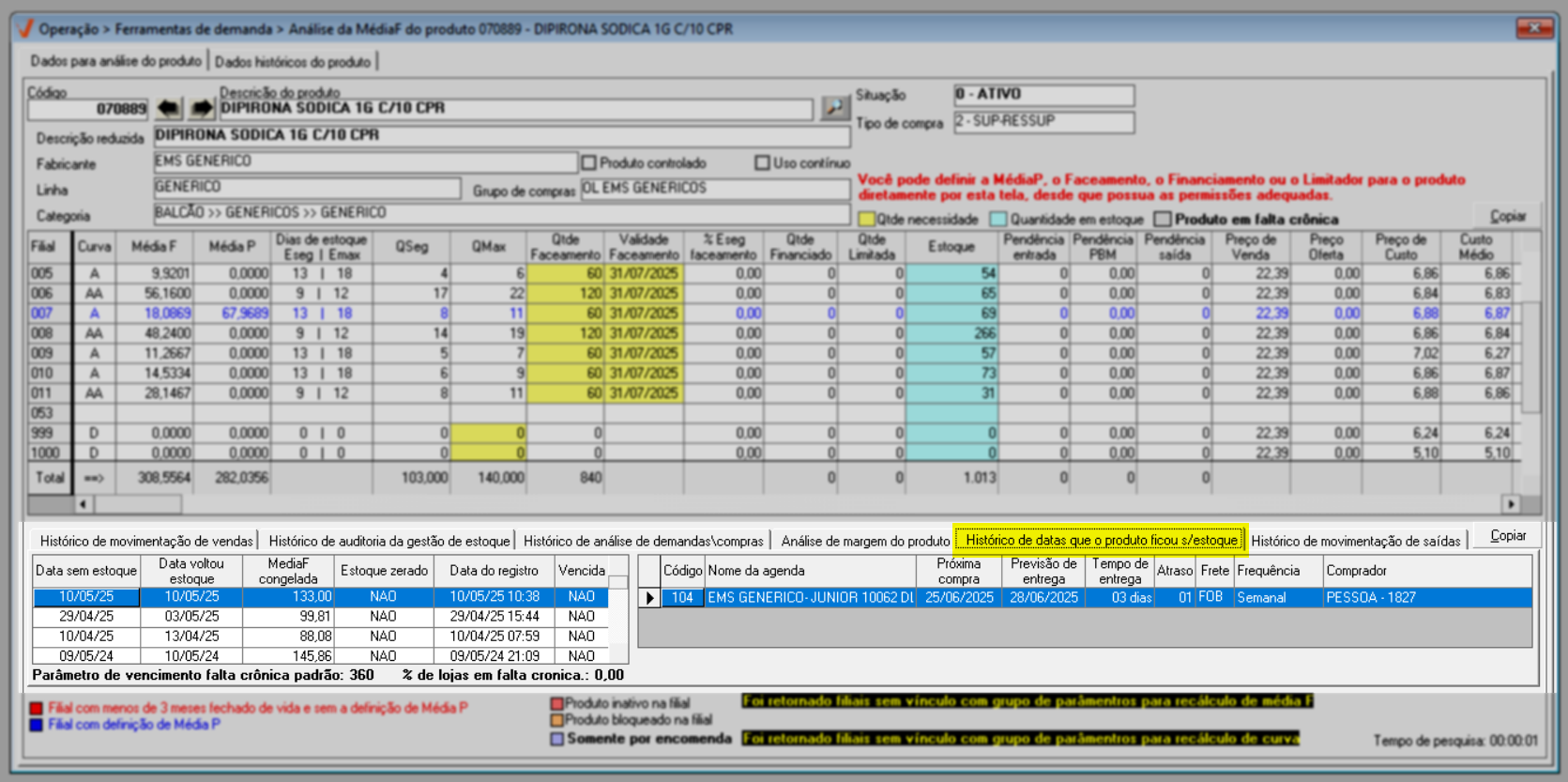
Task: Click the Produto bloqueado na filial legend square
Action: 557,720
